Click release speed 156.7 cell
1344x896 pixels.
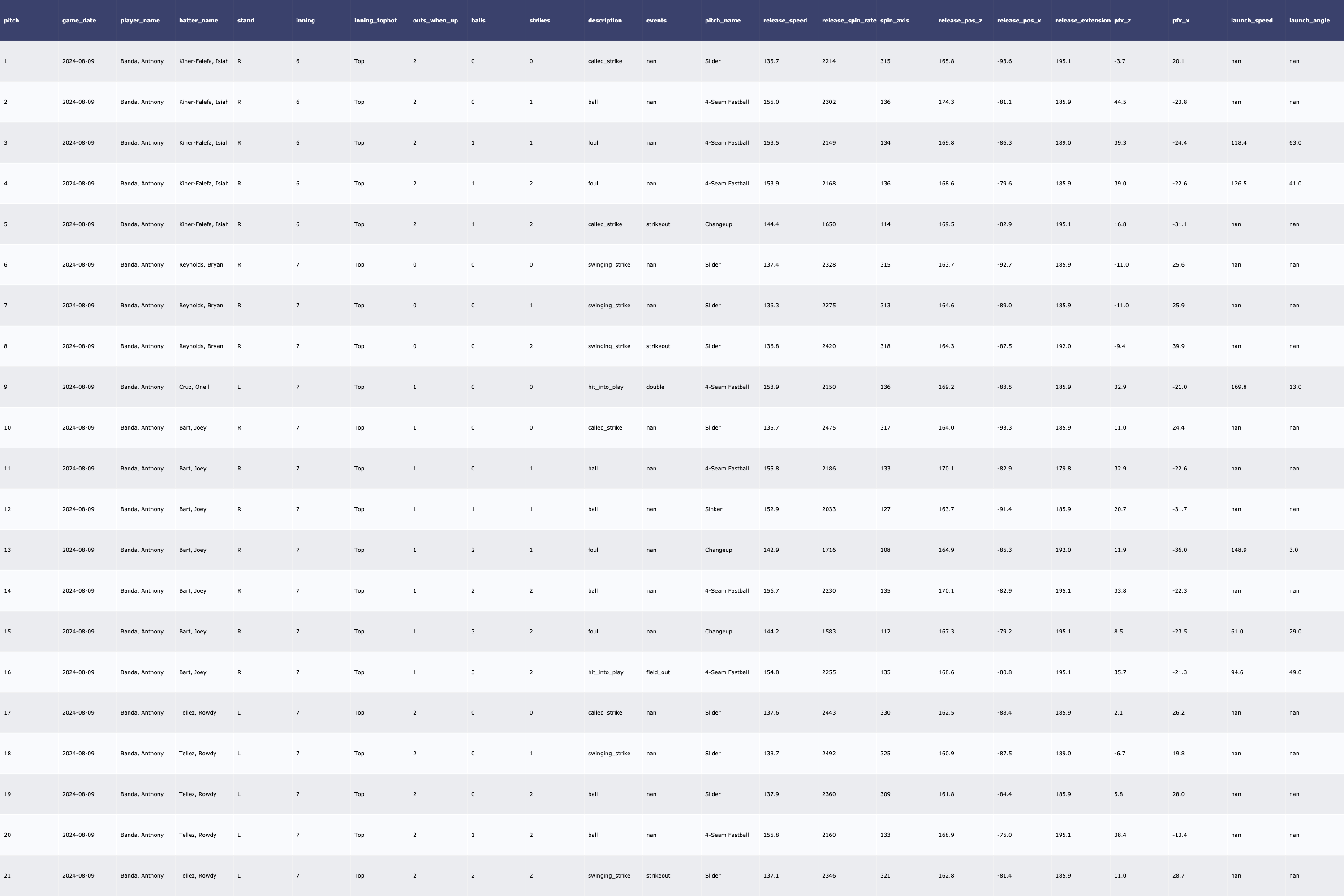pos(771,591)
